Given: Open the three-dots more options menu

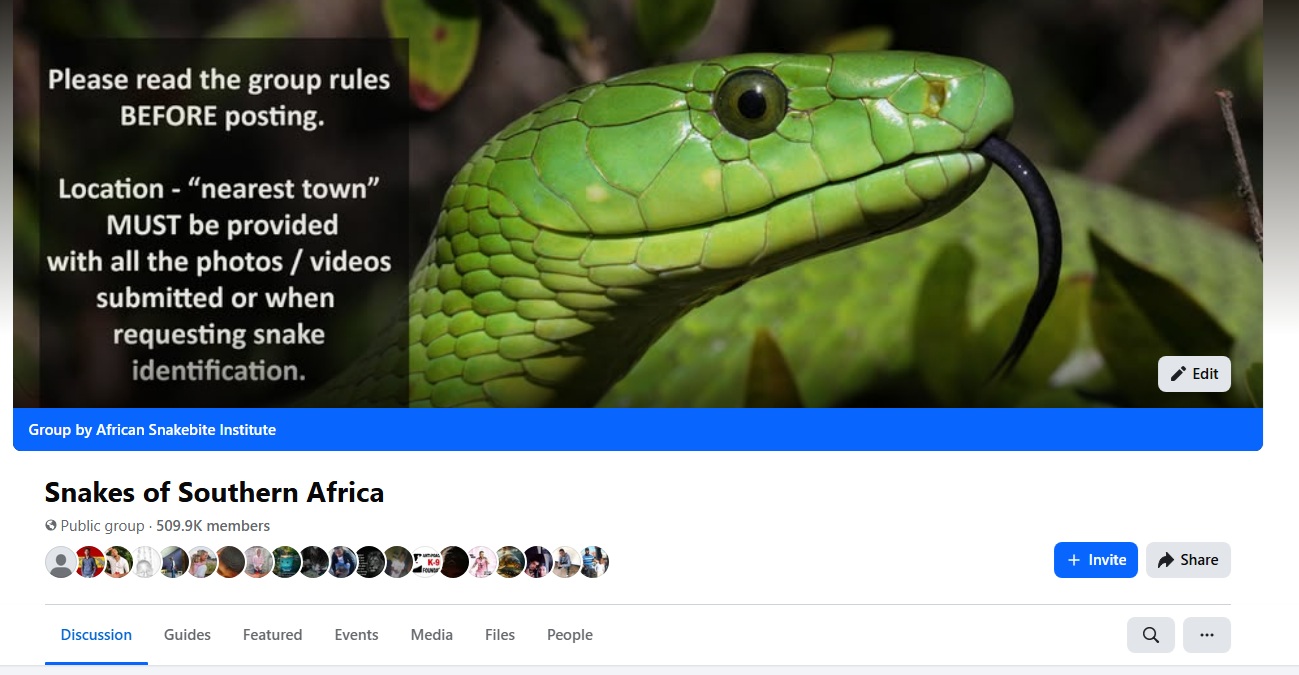Looking at the screenshot, I should tap(1207, 635).
